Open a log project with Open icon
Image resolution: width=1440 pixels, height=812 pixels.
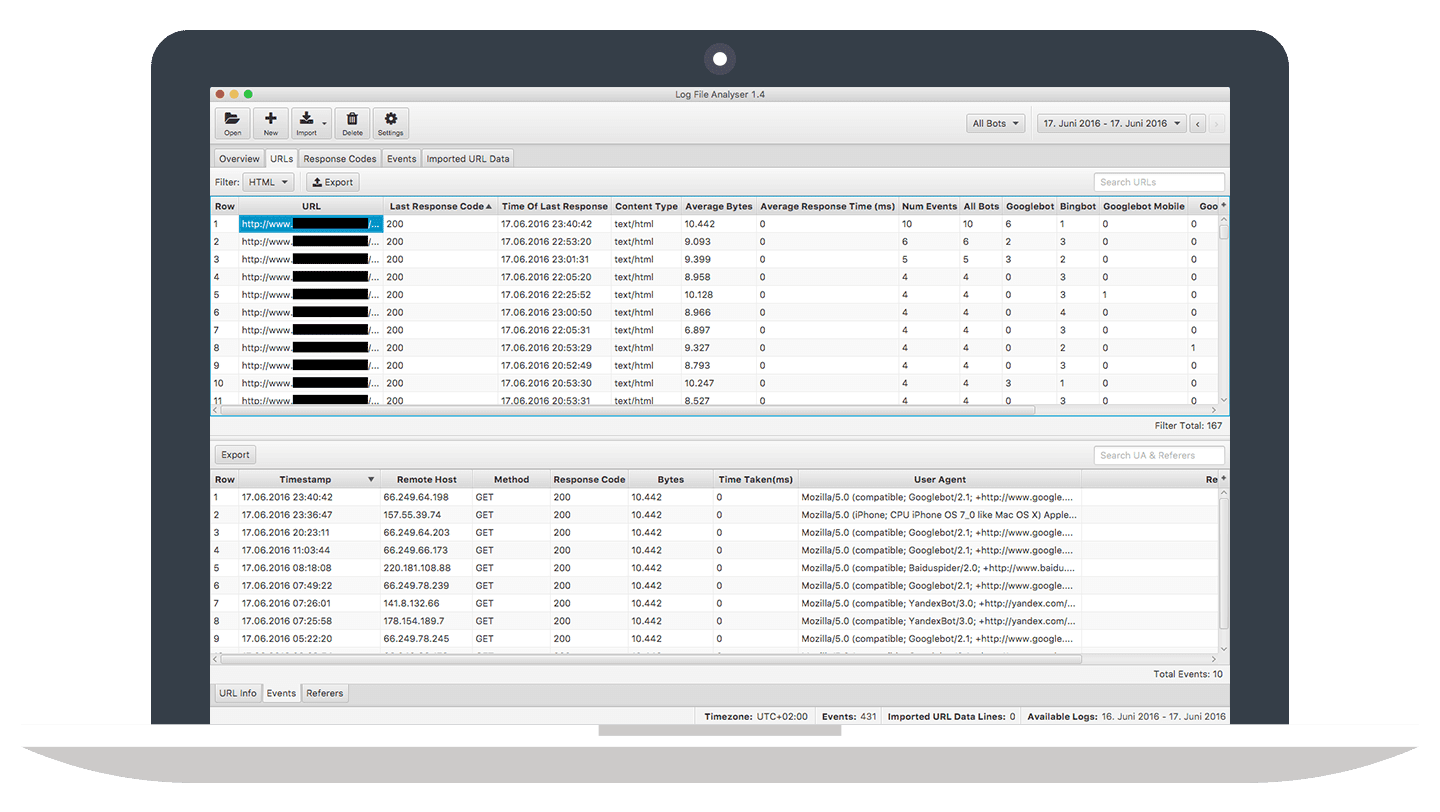232,123
